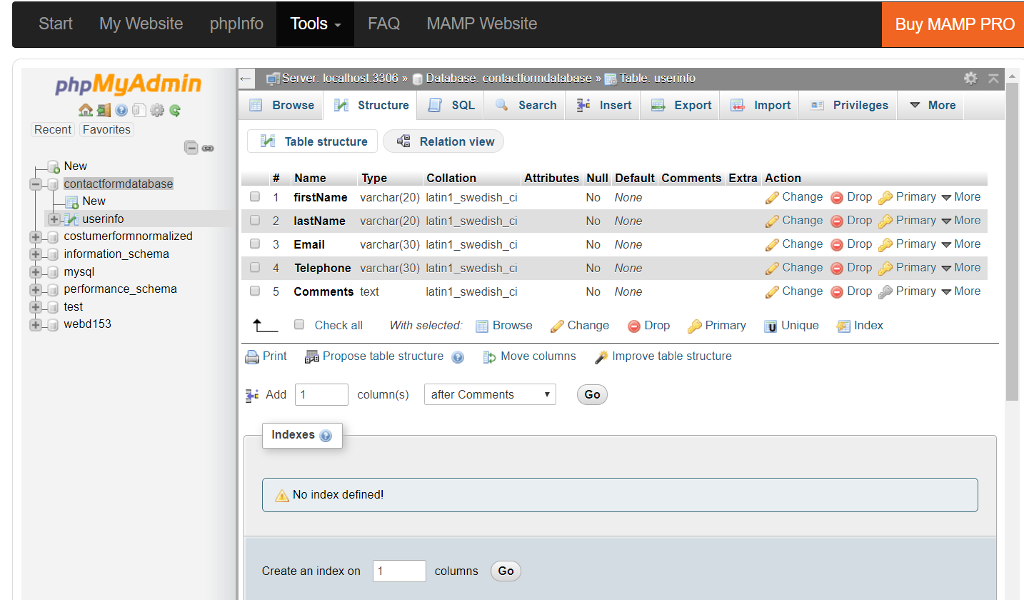Click Go button next to Add columns

pos(592,394)
